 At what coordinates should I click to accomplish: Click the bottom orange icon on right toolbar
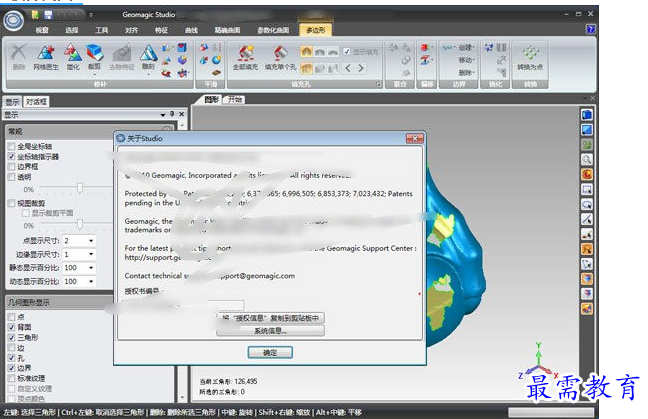click(587, 309)
